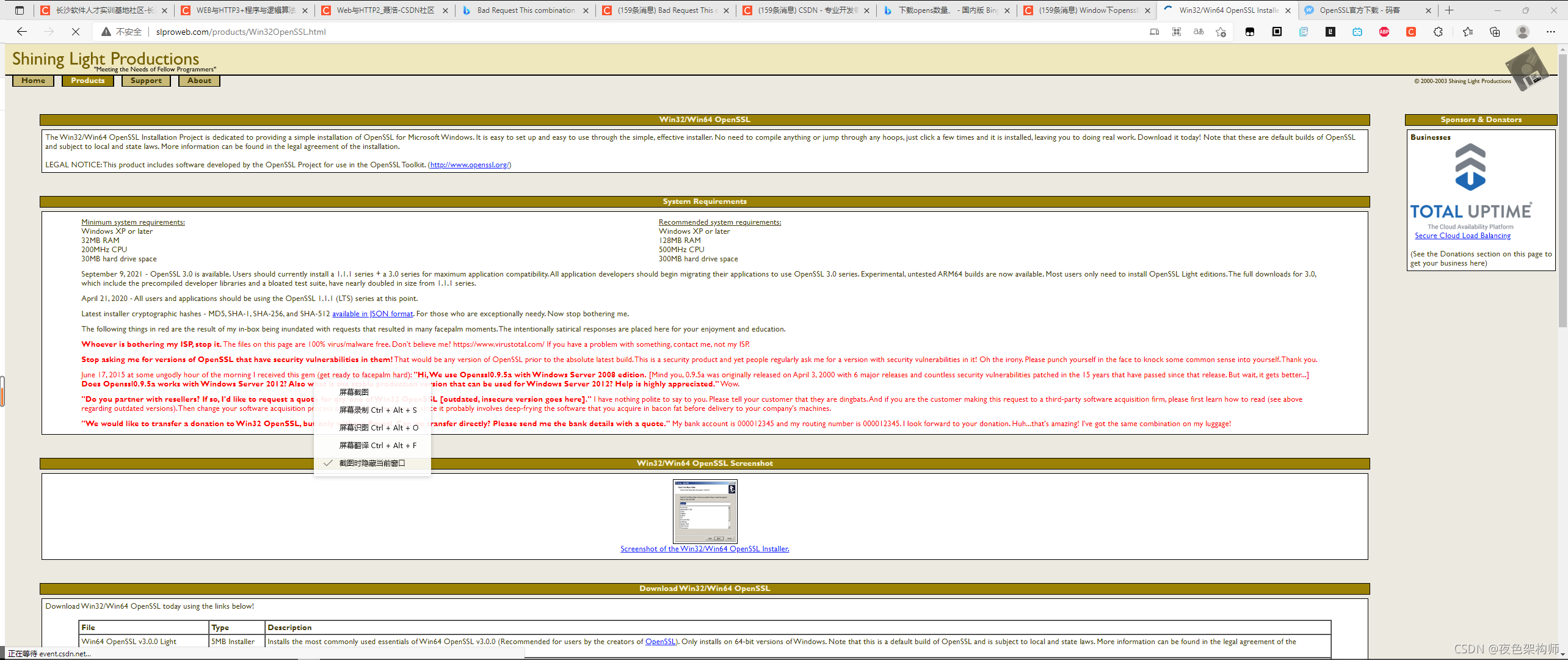Open the OpenSSL installer screenshot thumbnail

(x=705, y=512)
